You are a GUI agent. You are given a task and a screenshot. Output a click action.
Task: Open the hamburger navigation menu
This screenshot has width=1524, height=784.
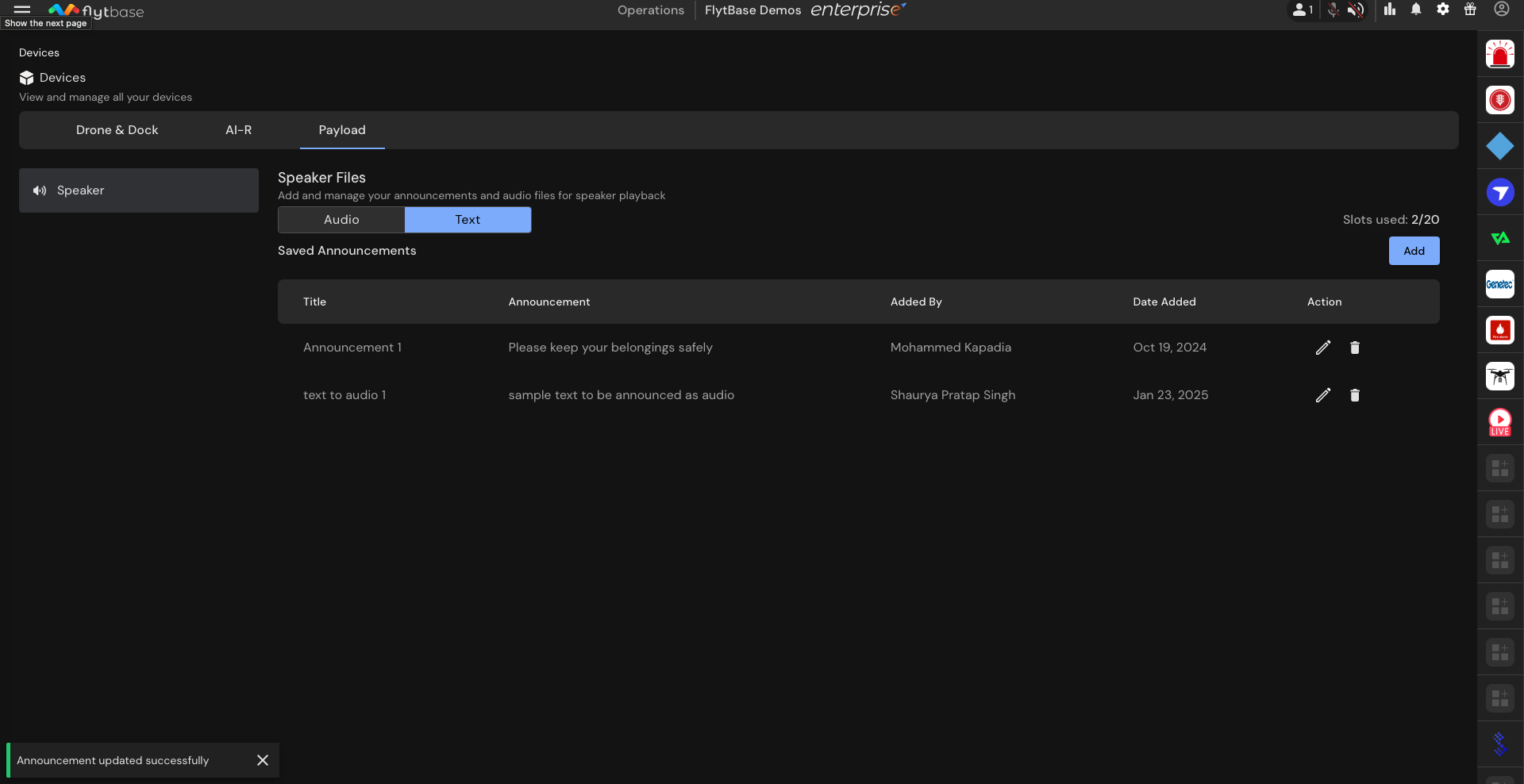tap(22, 10)
